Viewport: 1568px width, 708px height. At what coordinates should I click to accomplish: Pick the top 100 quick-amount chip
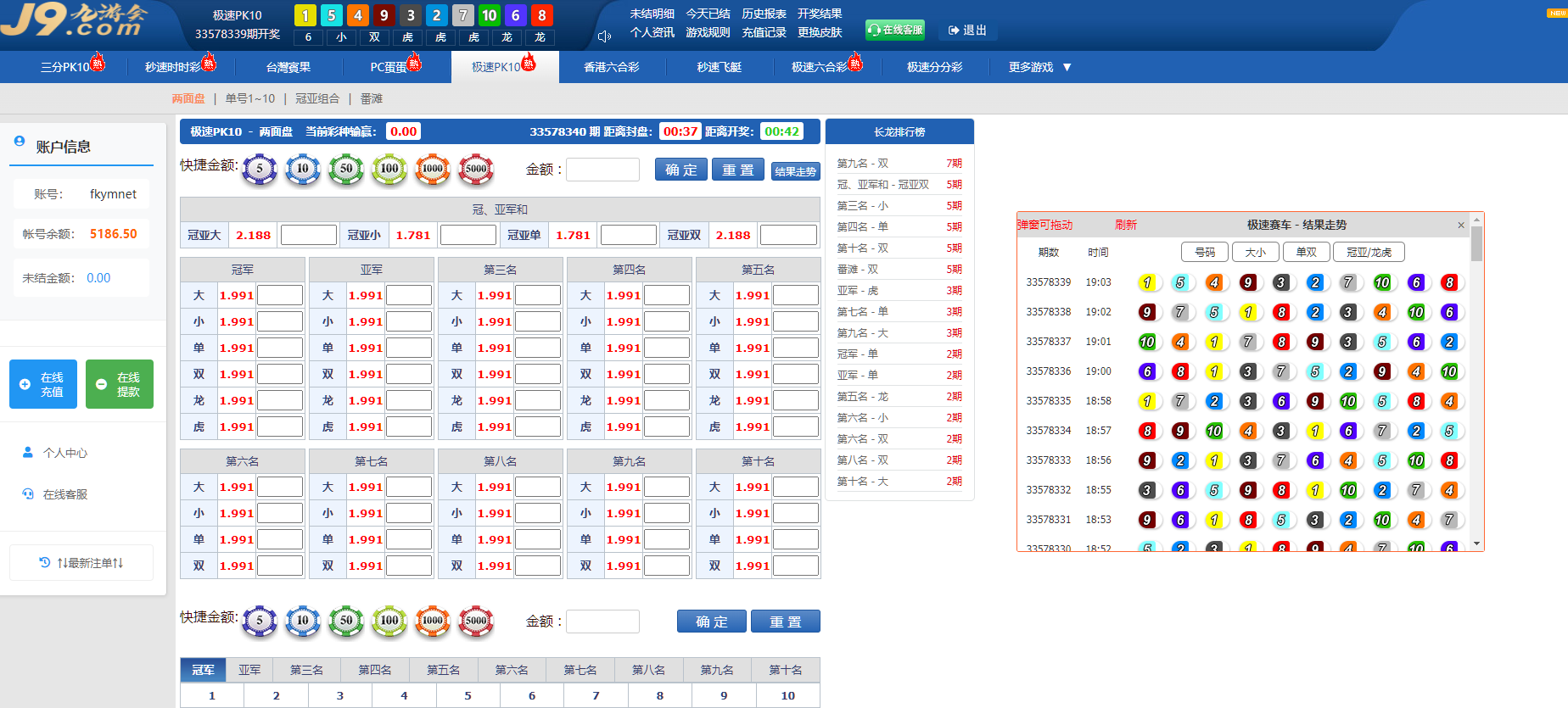pyautogui.click(x=389, y=169)
